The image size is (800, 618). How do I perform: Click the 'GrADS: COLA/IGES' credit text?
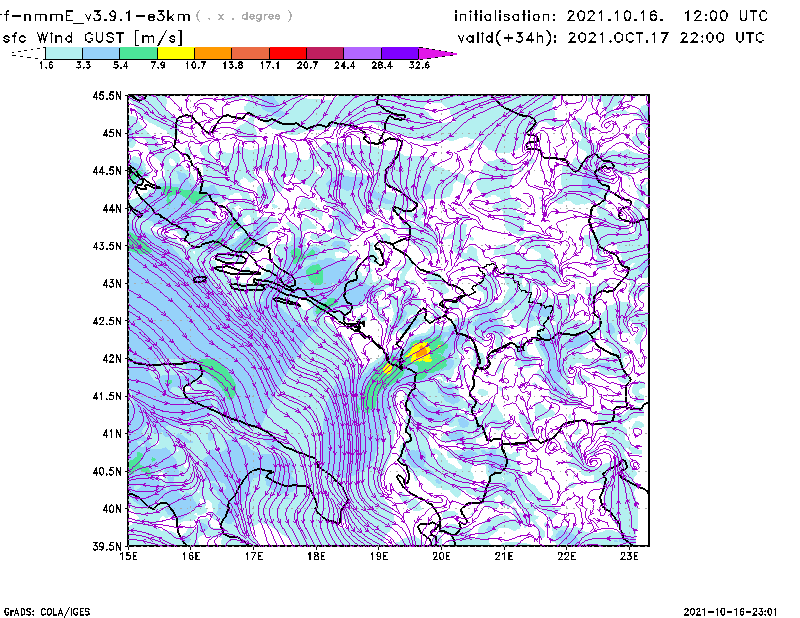coord(47,612)
